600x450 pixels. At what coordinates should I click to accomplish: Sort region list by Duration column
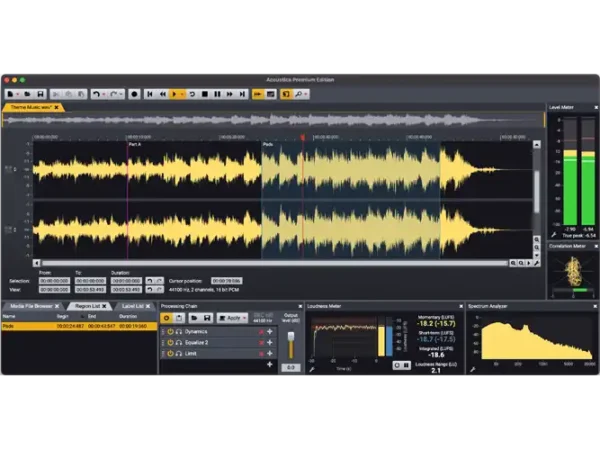[x=128, y=316]
